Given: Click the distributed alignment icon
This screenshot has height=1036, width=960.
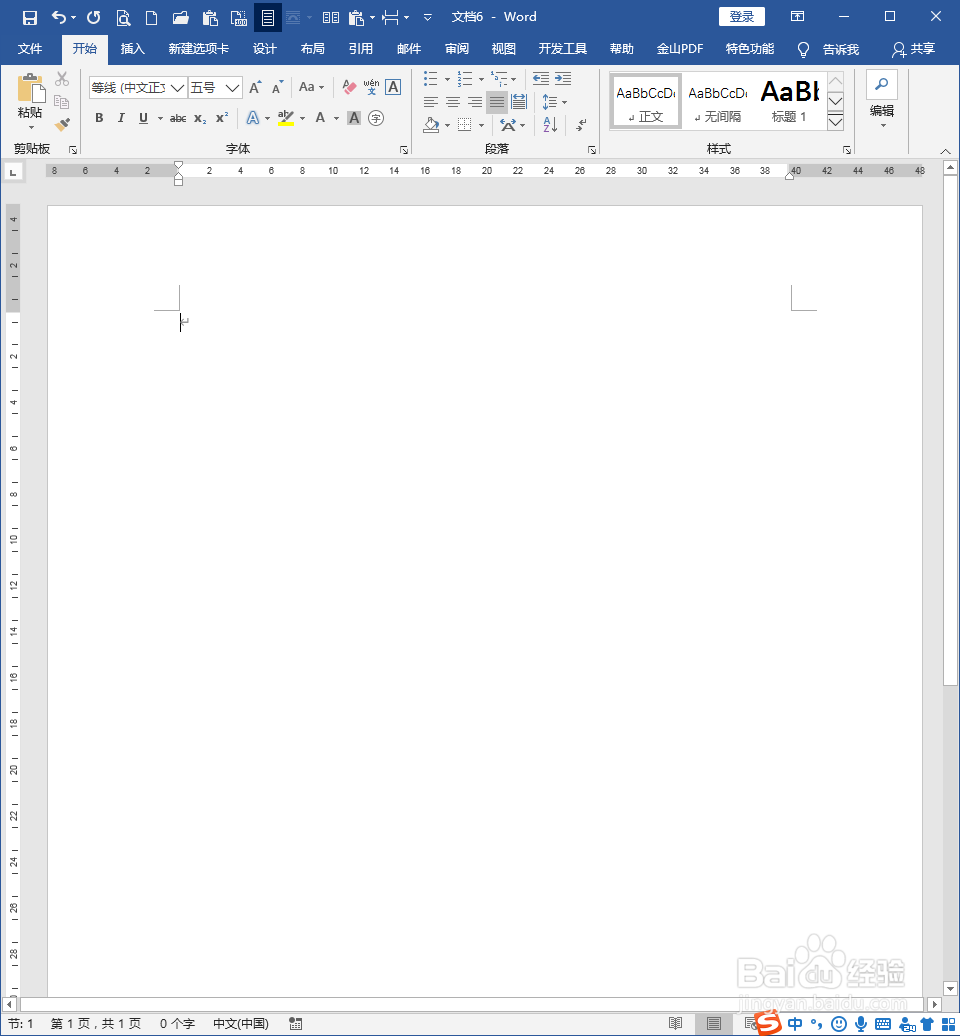Looking at the screenshot, I should (x=519, y=102).
